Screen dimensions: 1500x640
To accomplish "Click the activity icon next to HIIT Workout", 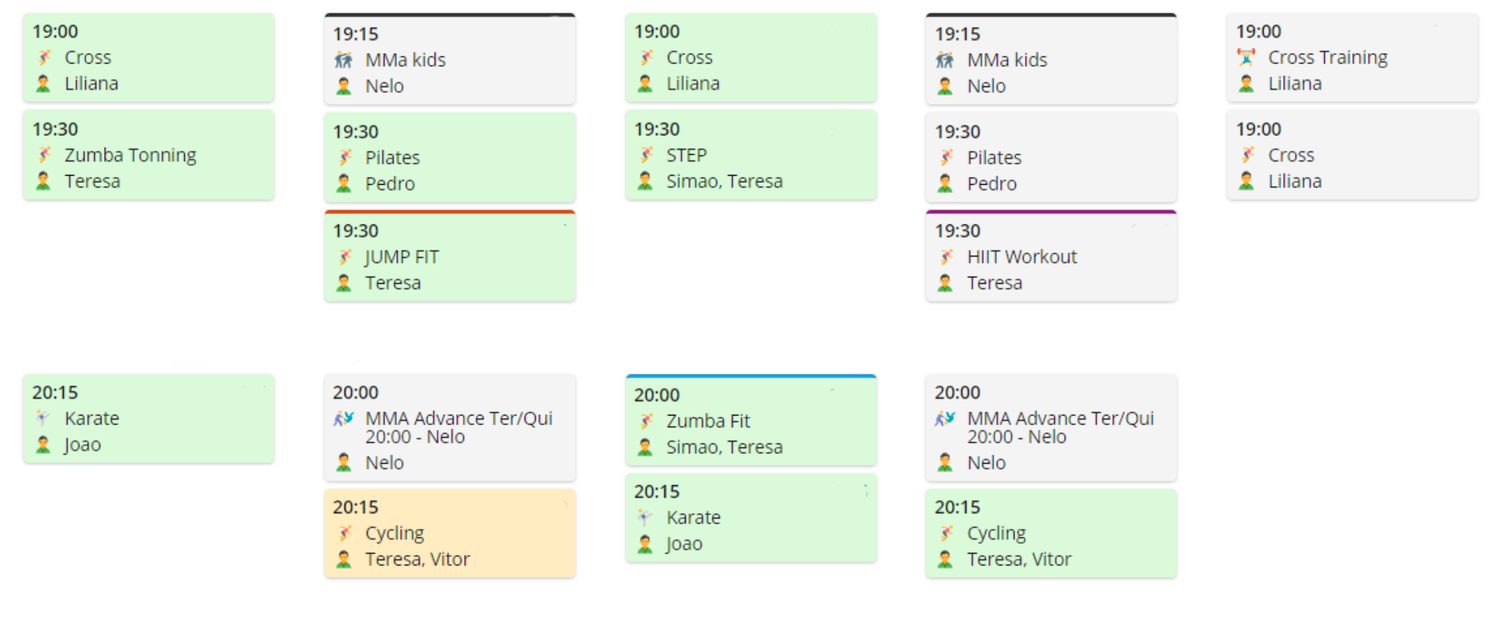I will [946, 257].
